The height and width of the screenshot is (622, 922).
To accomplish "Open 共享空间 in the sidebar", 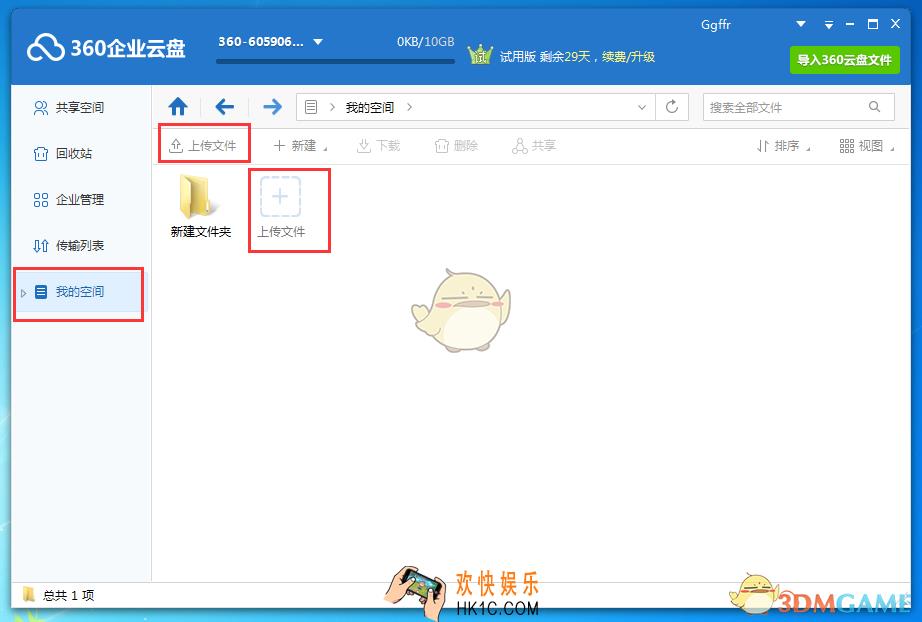I will (x=69, y=108).
